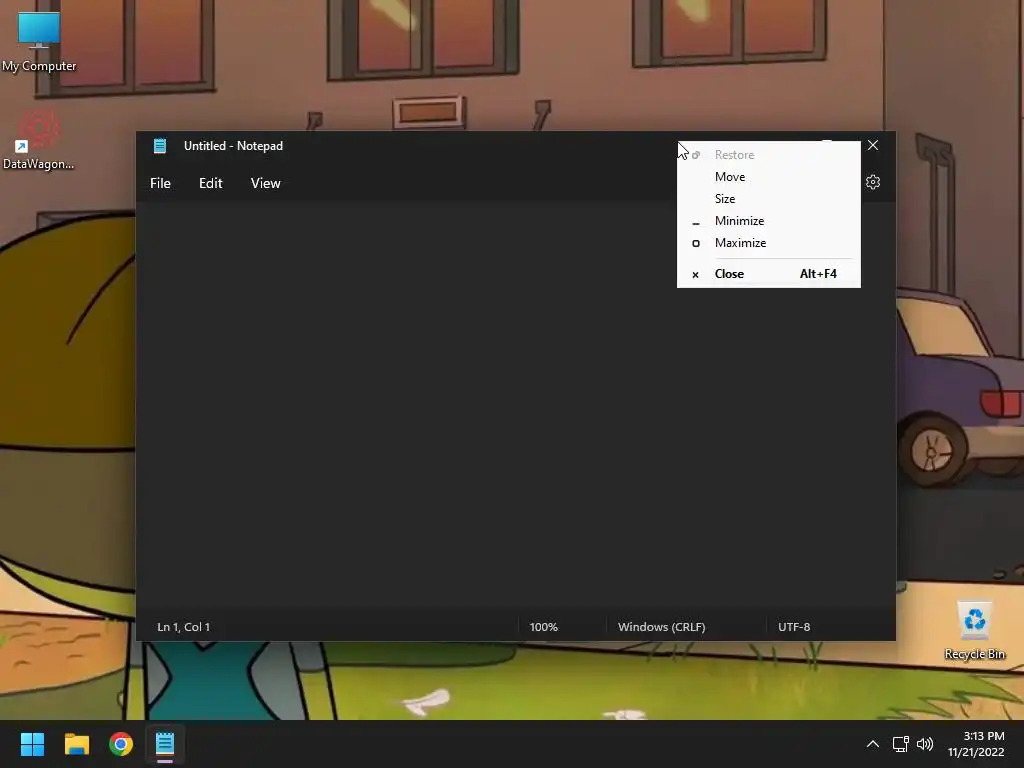Open Notepad settings gear icon
This screenshot has height=768, width=1024.
tap(873, 182)
